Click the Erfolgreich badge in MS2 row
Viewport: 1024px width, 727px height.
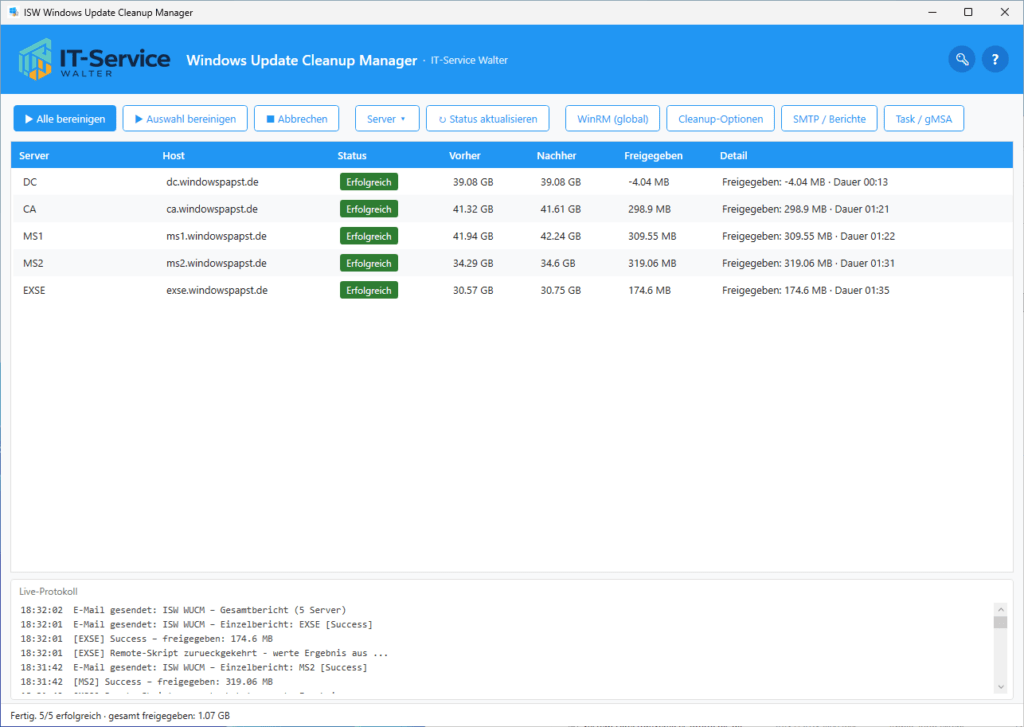[369, 263]
